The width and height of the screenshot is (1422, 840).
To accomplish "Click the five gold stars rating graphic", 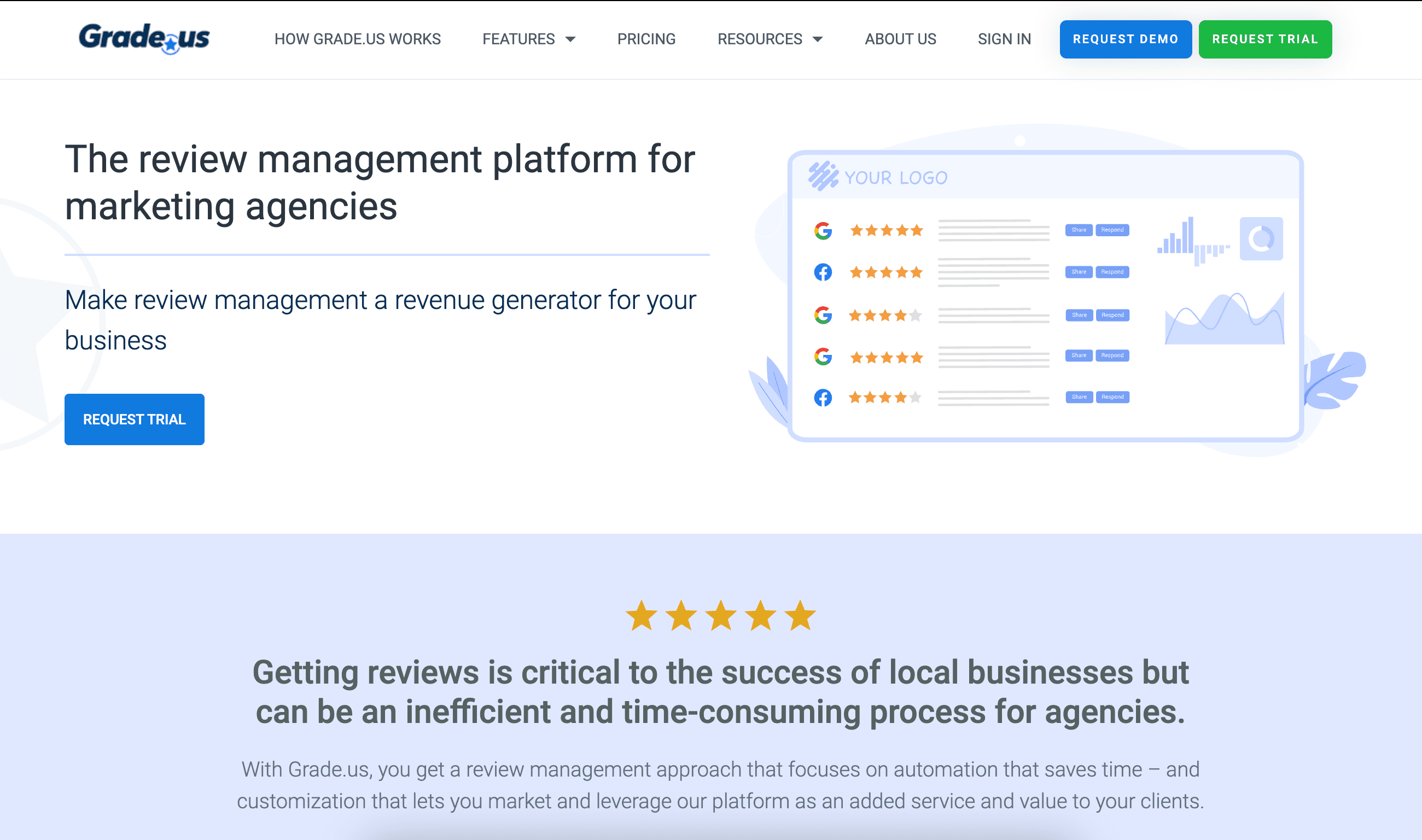I will 720,616.
